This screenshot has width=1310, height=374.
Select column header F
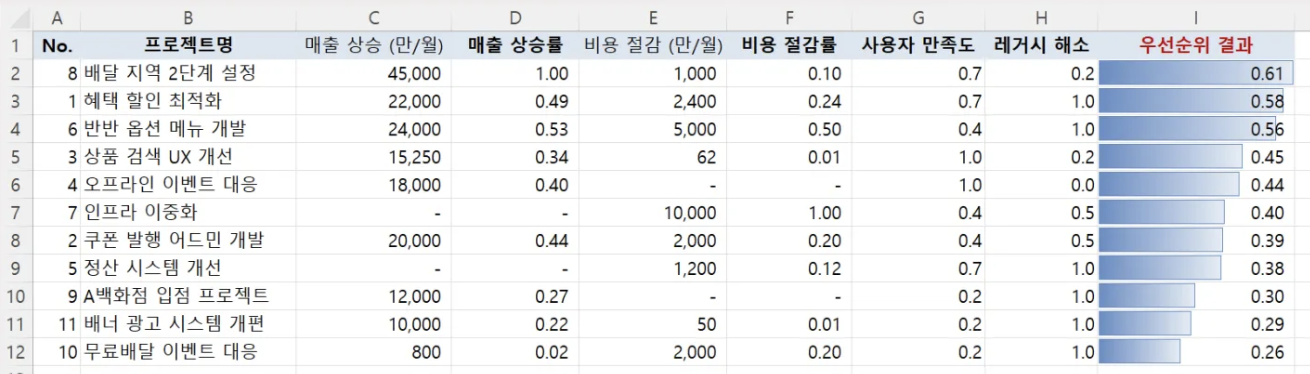tap(788, 19)
